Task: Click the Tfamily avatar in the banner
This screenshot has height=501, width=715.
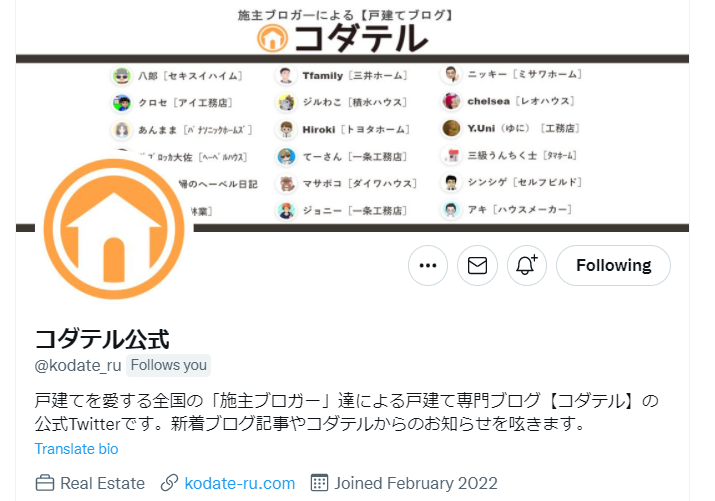Action: [x=286, y=76]
